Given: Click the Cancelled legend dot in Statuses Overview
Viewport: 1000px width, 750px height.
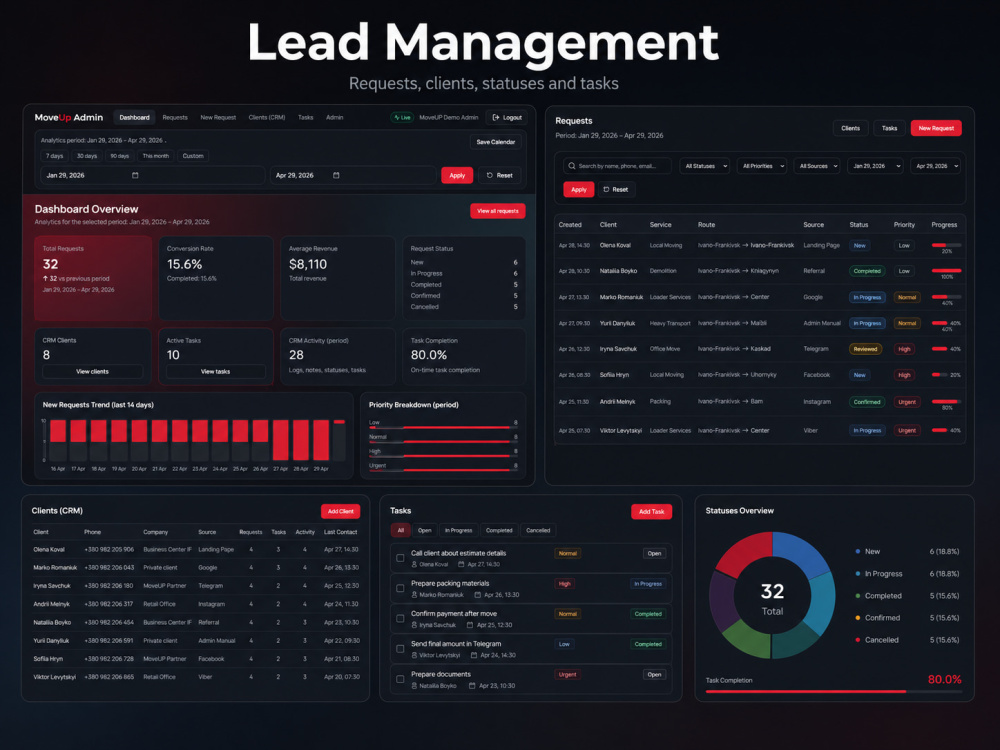Looking at the screenshot, I should coord(858,640).
